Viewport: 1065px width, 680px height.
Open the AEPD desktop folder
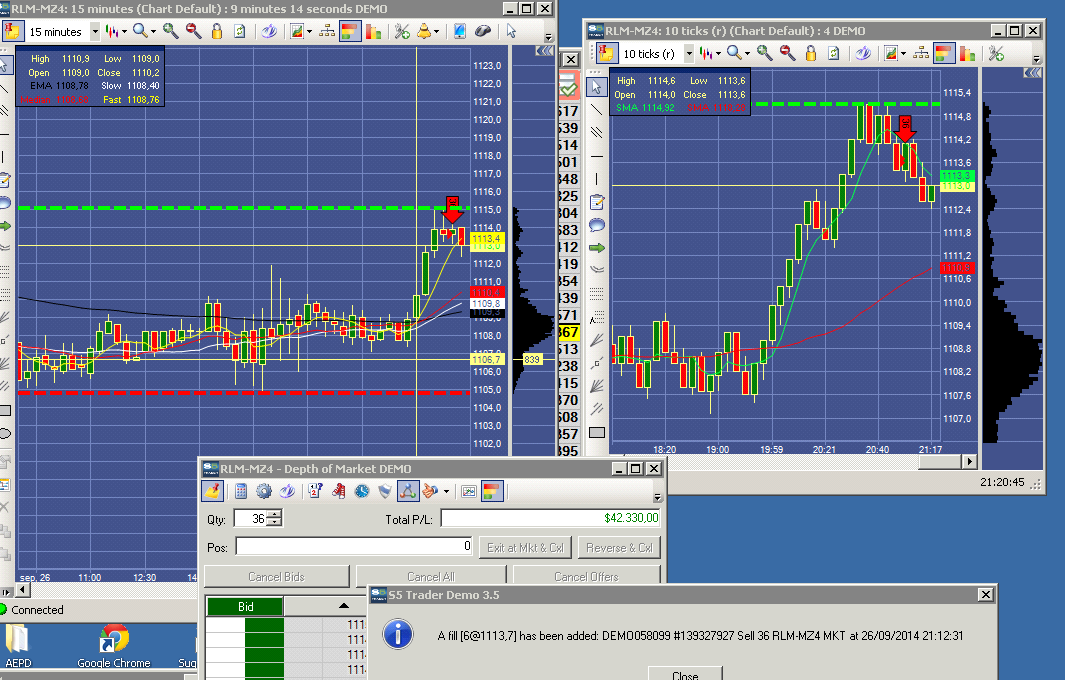(18, 646)
